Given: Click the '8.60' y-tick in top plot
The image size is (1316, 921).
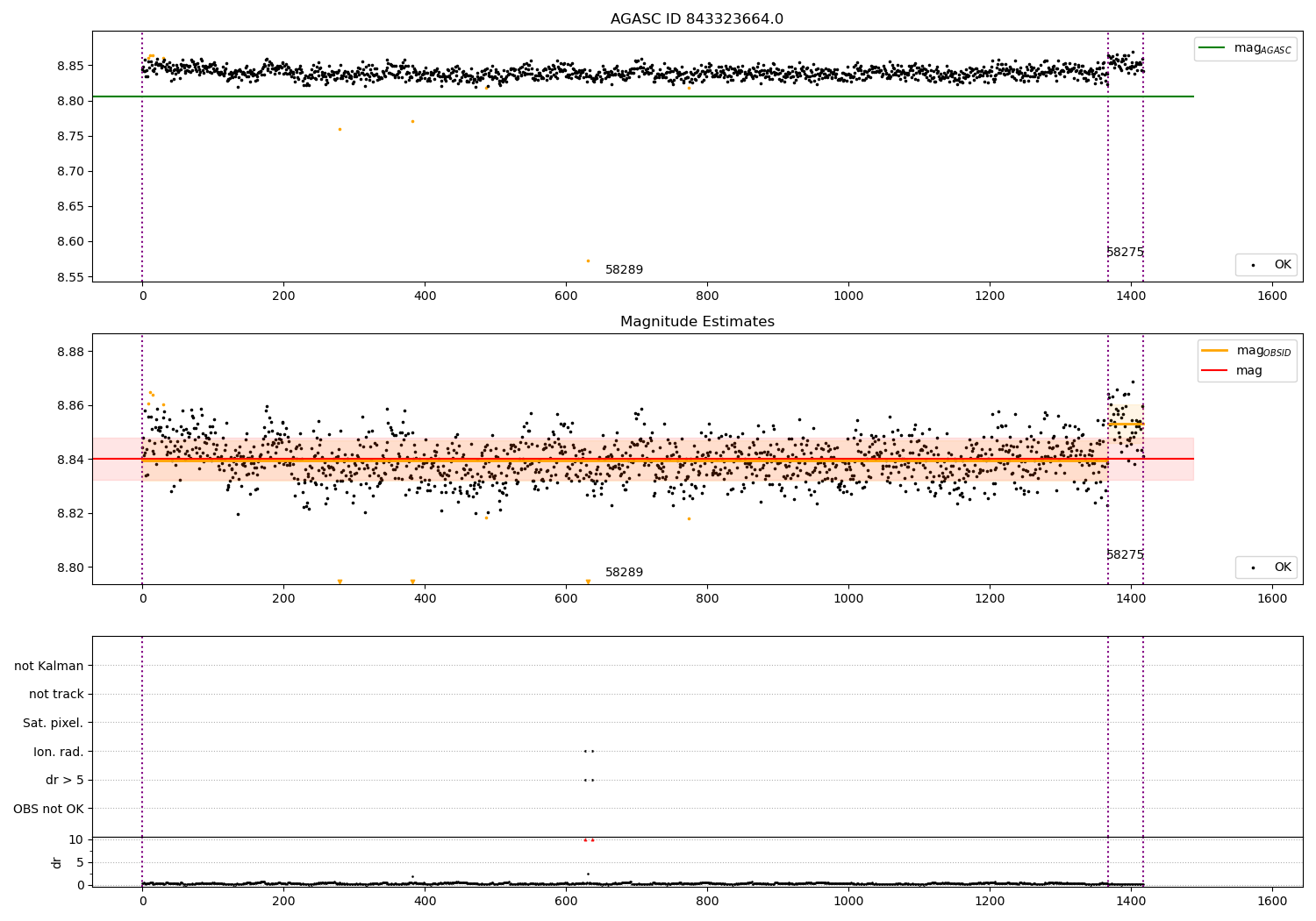Looking at the screenshot, I should 70,241.
